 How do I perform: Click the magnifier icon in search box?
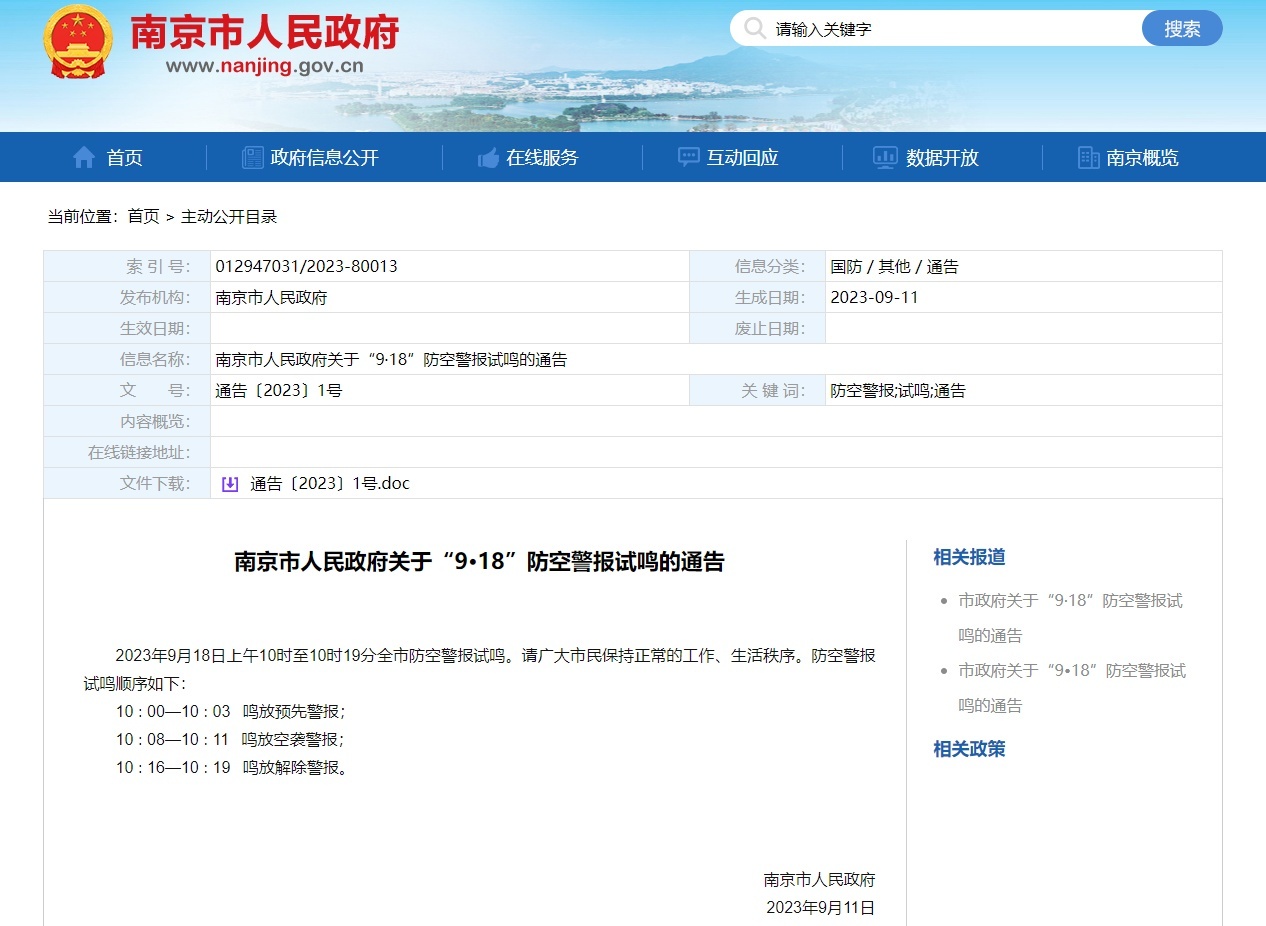[754, 28]
